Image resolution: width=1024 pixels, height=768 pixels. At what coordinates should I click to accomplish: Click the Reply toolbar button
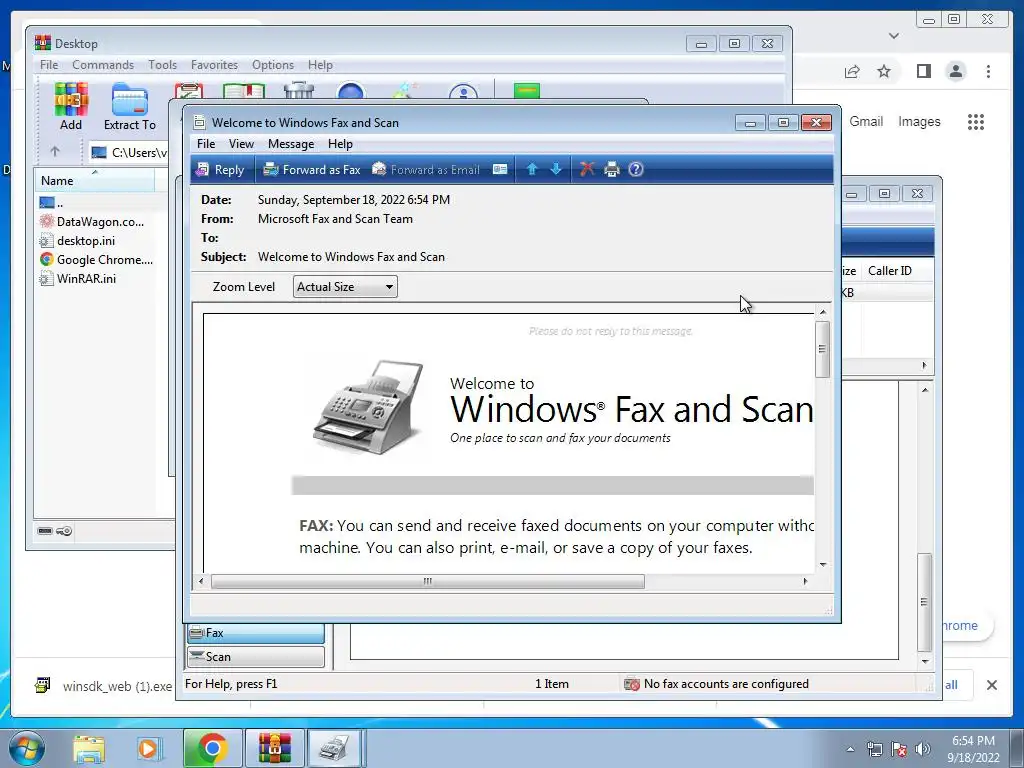coord(221,170)
